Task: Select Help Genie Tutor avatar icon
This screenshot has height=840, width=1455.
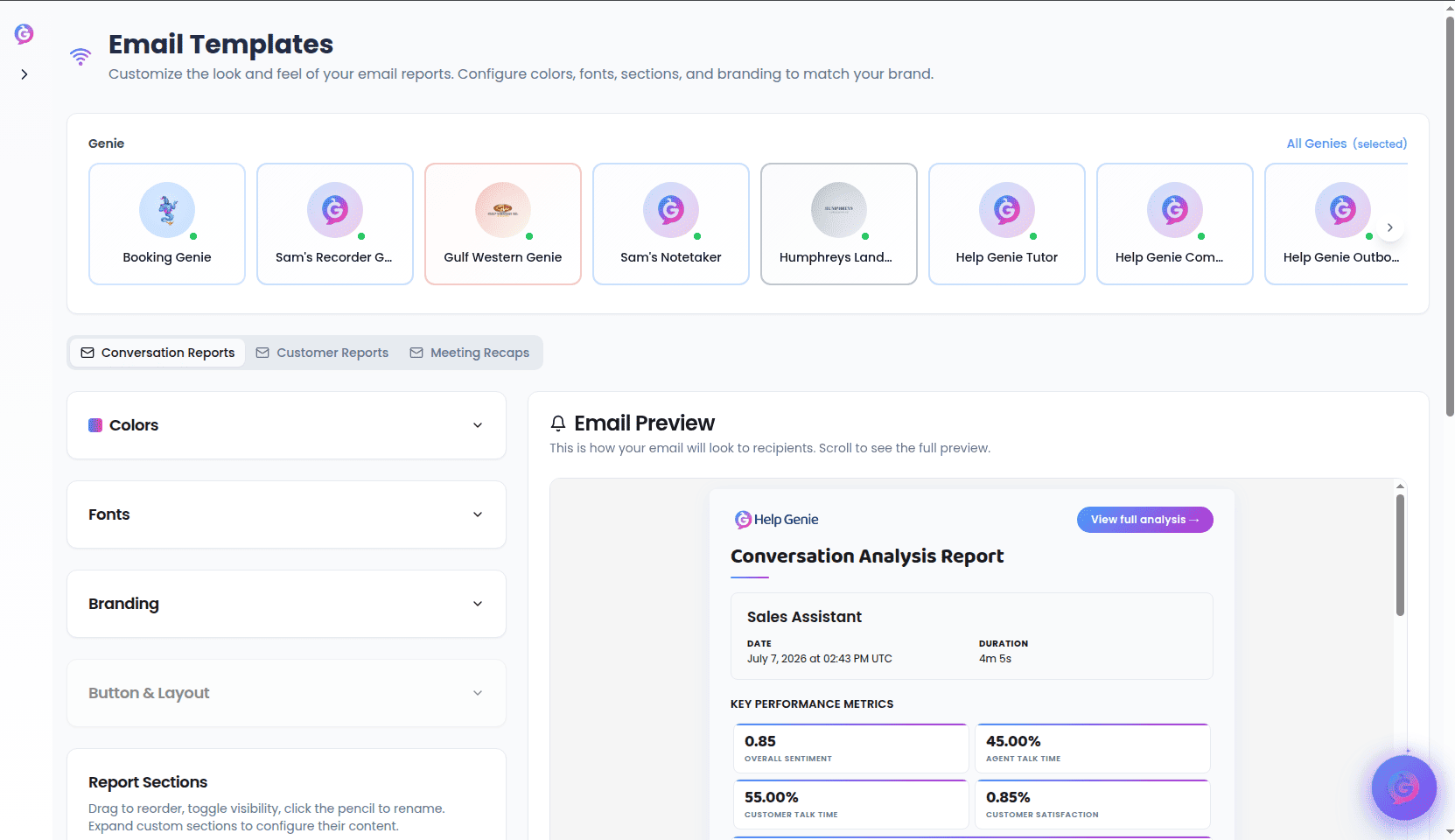Action: pyautogui.click(x=1007, y=210)
